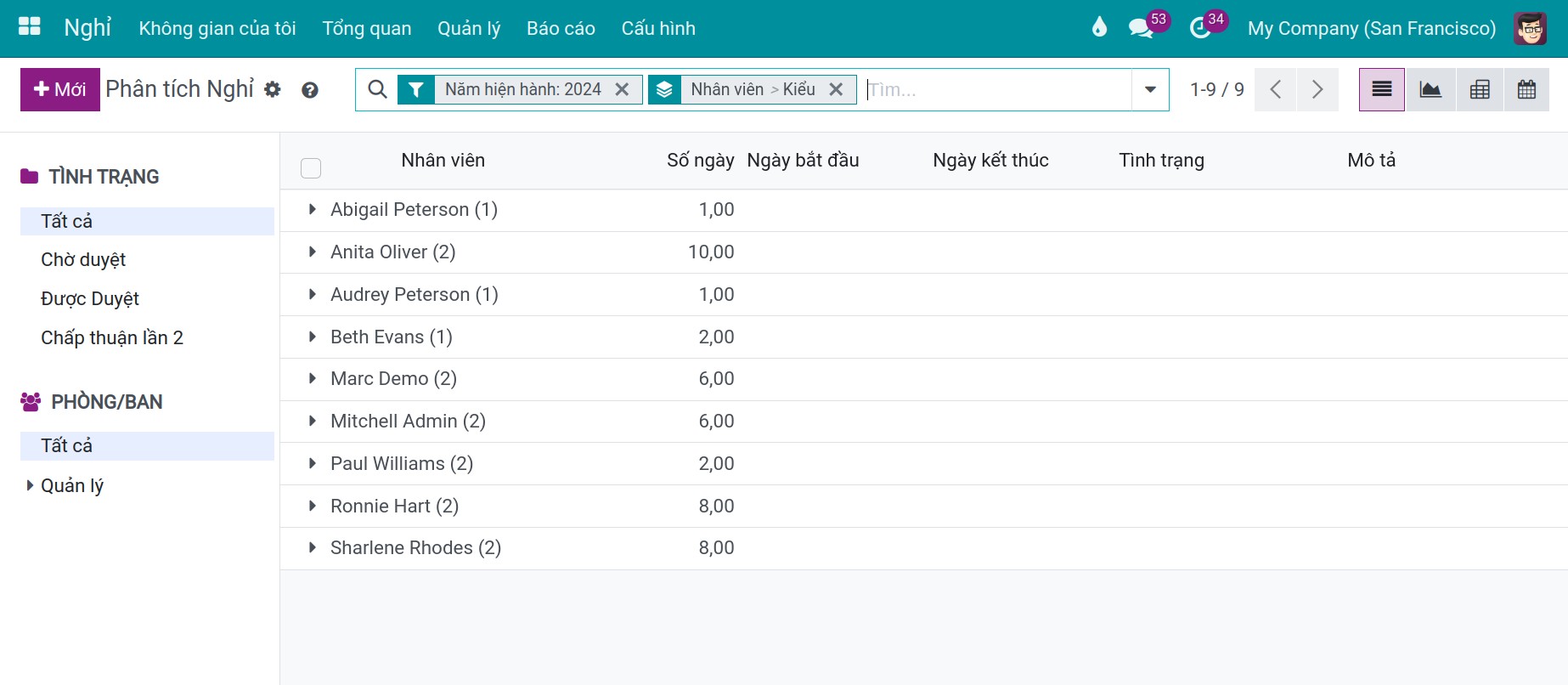Open the Tổng quan menu

coord(367,28)
